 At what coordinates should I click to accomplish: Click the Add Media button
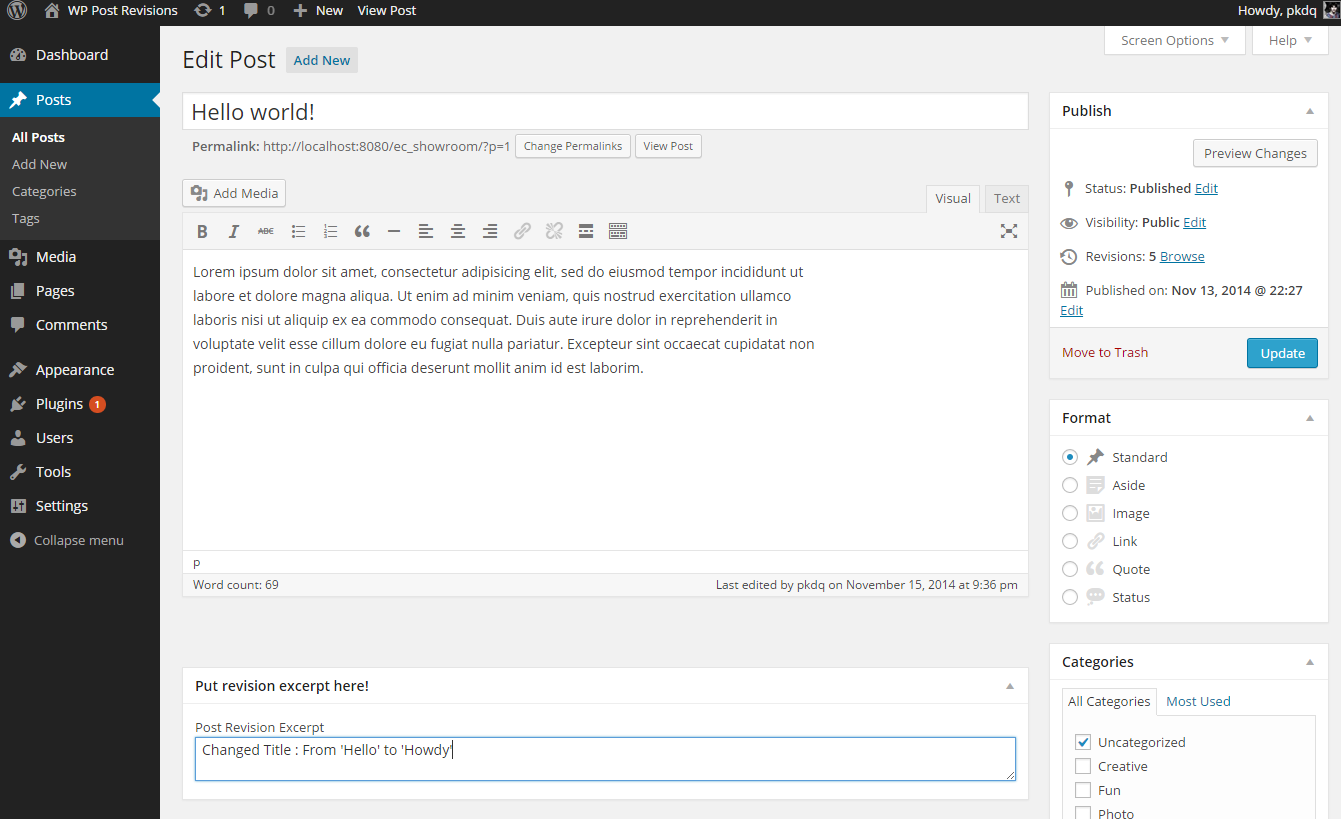pos(235,193)
